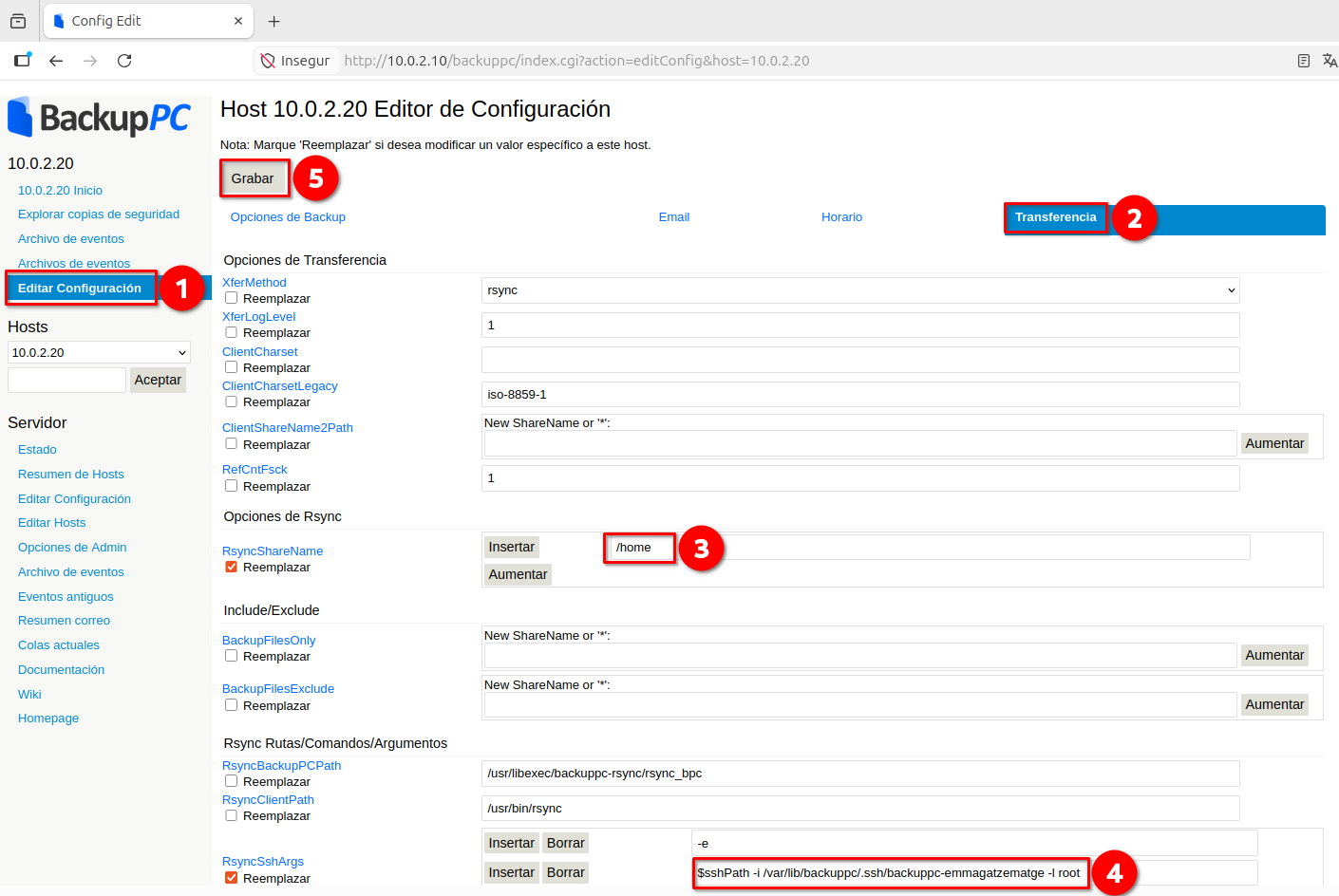The image size is (1339, 896).
Task: Open the Hosts 10.0.2.20 dropdown
Action: click(99, 352)
